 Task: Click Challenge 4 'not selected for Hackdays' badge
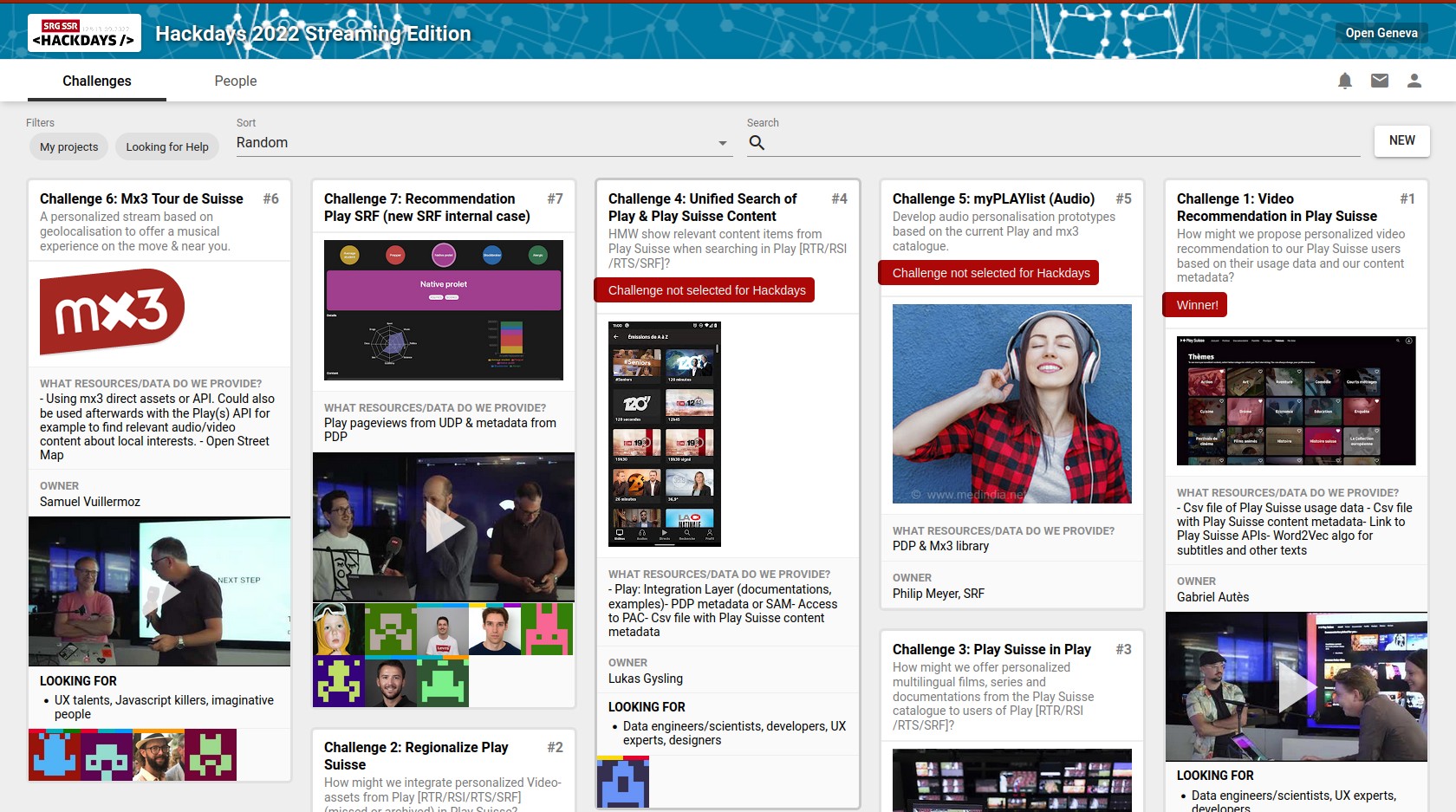tap(705, 290)
